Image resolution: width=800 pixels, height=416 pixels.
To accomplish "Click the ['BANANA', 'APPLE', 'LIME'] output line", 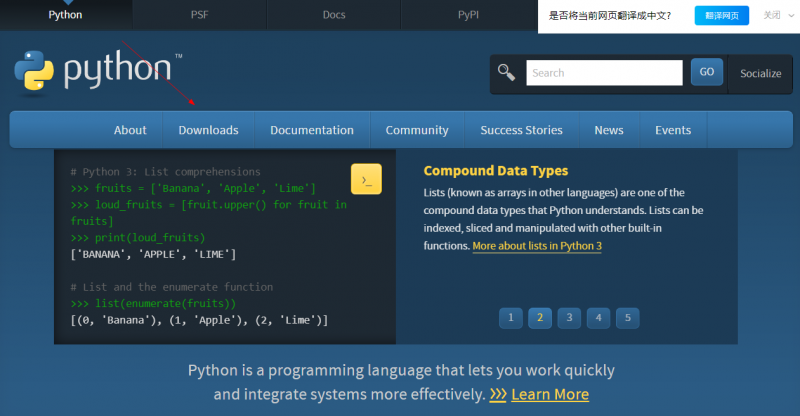I will point(153,254).
